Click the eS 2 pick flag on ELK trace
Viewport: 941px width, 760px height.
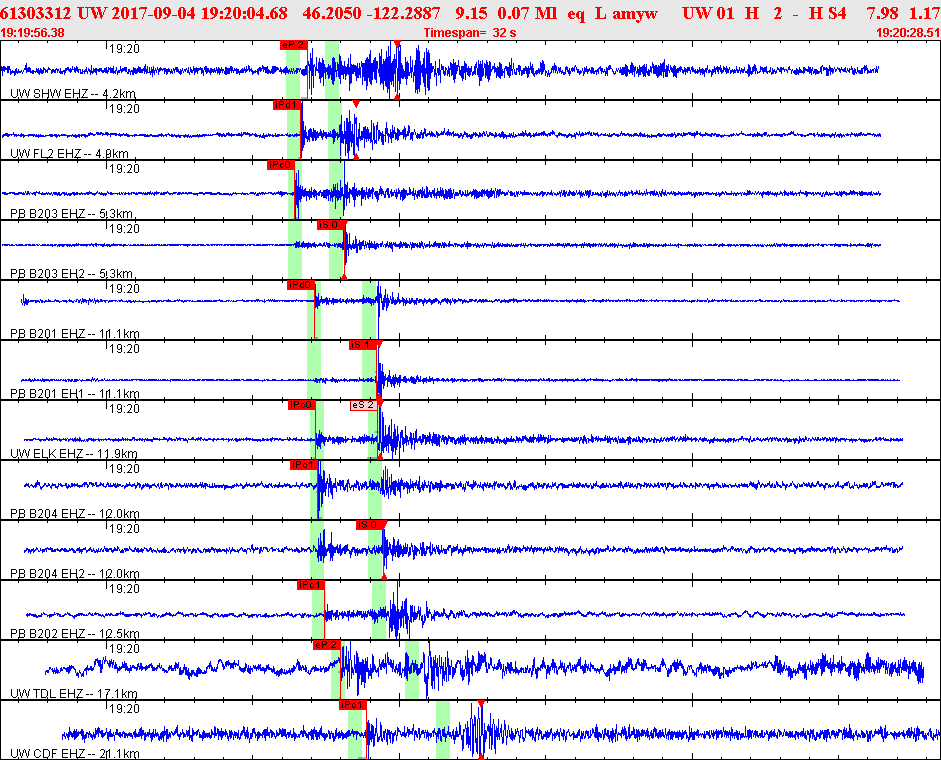pyautogui.click(x=364, y=405)
